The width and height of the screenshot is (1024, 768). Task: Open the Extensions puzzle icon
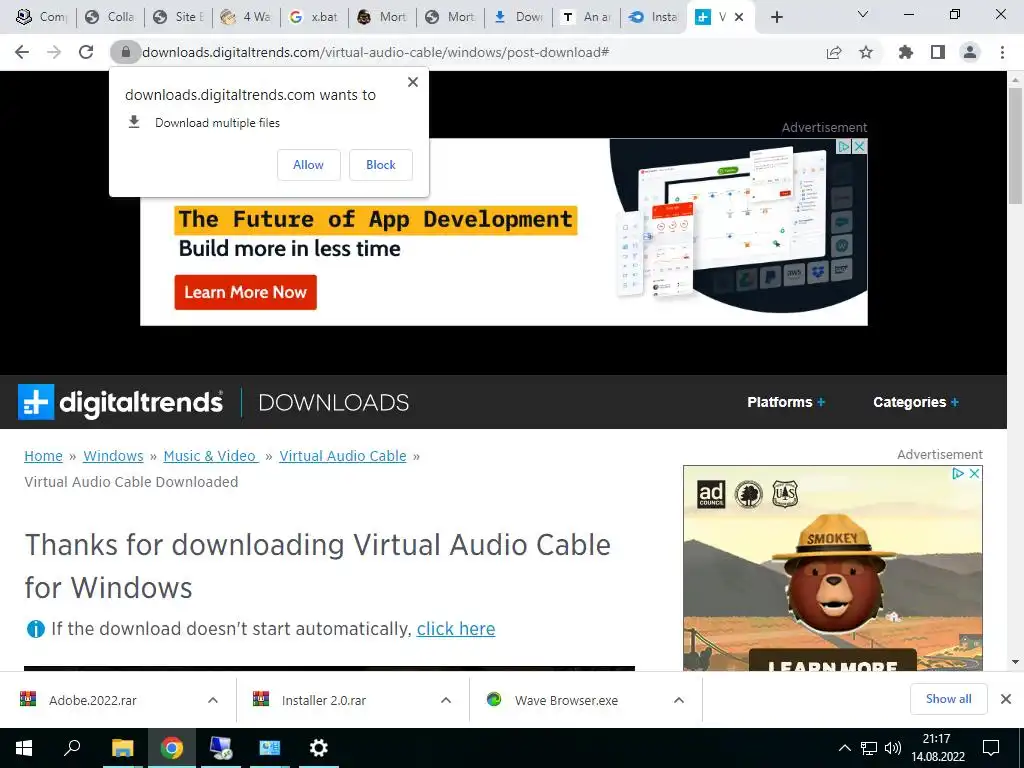(905, 52)
